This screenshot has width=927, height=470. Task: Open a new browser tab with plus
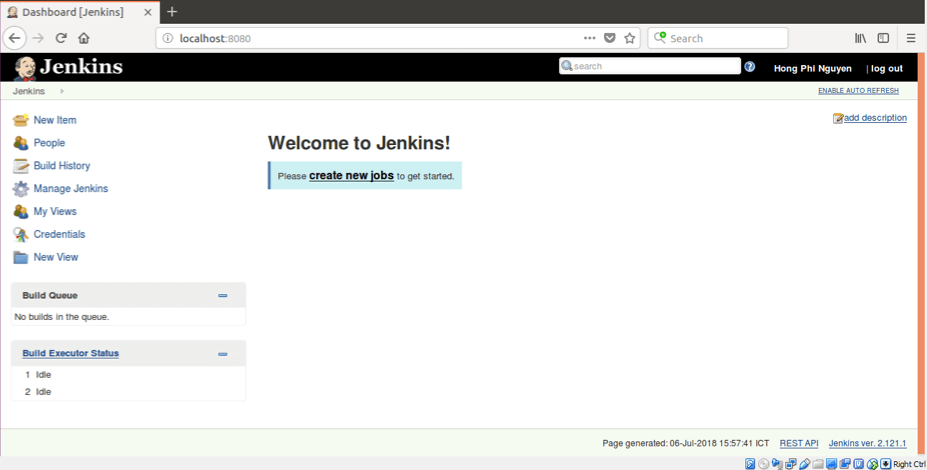click(x=172, y=12)
